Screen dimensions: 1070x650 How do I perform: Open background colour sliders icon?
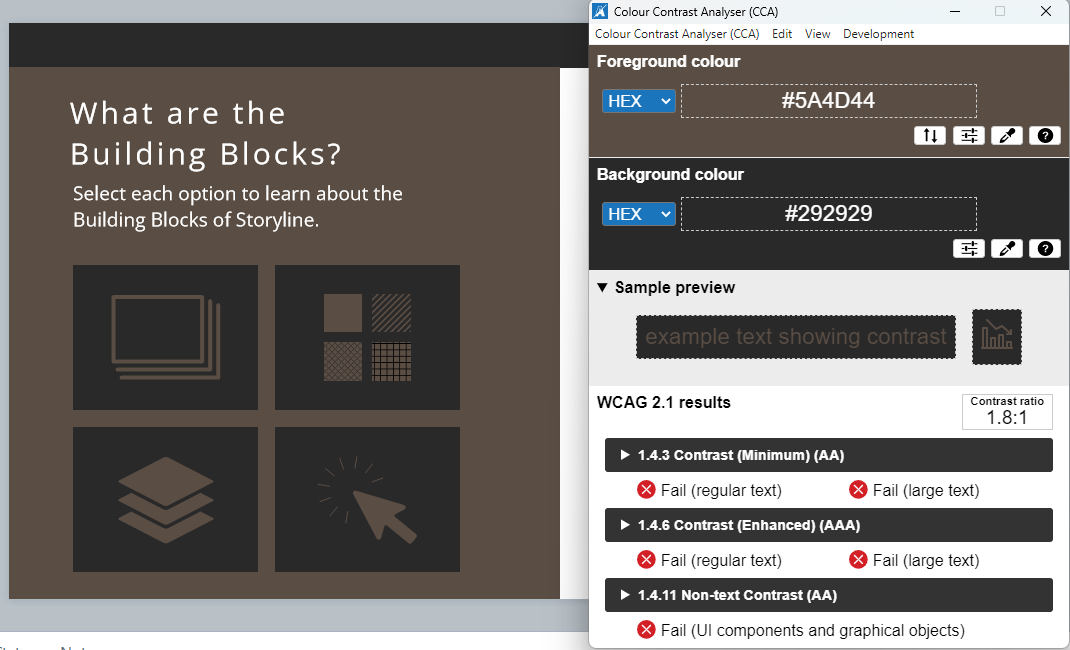coord(969,248)
